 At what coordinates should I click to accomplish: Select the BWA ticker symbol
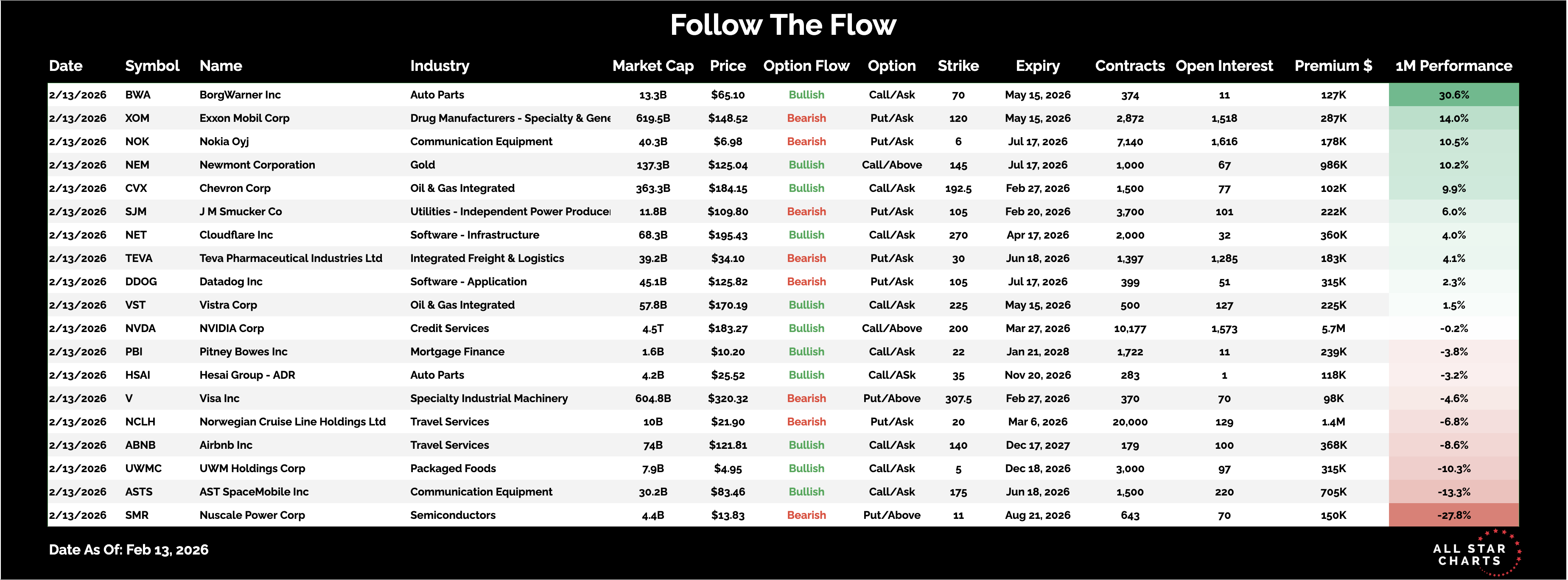(137, 95)
